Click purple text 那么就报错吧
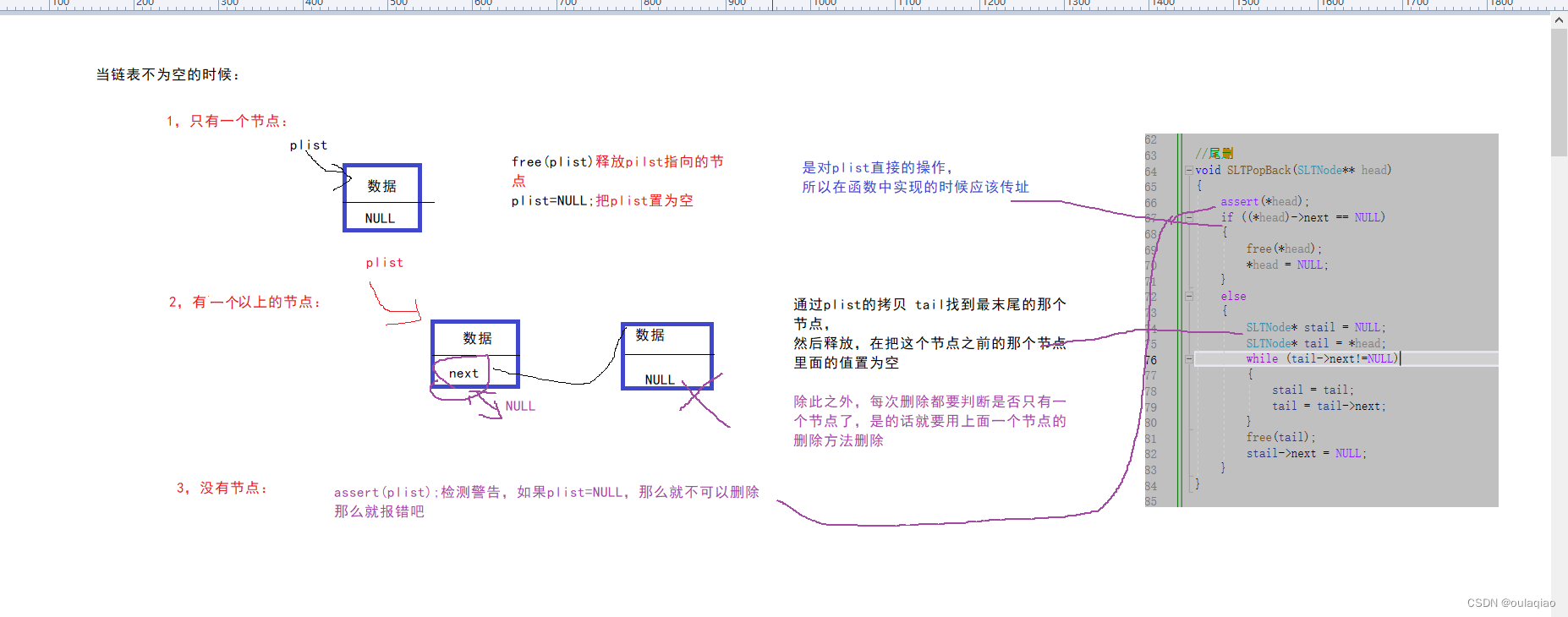Image resolution: width=1568 pixels, height=617 pixels. tap(379, 511)
